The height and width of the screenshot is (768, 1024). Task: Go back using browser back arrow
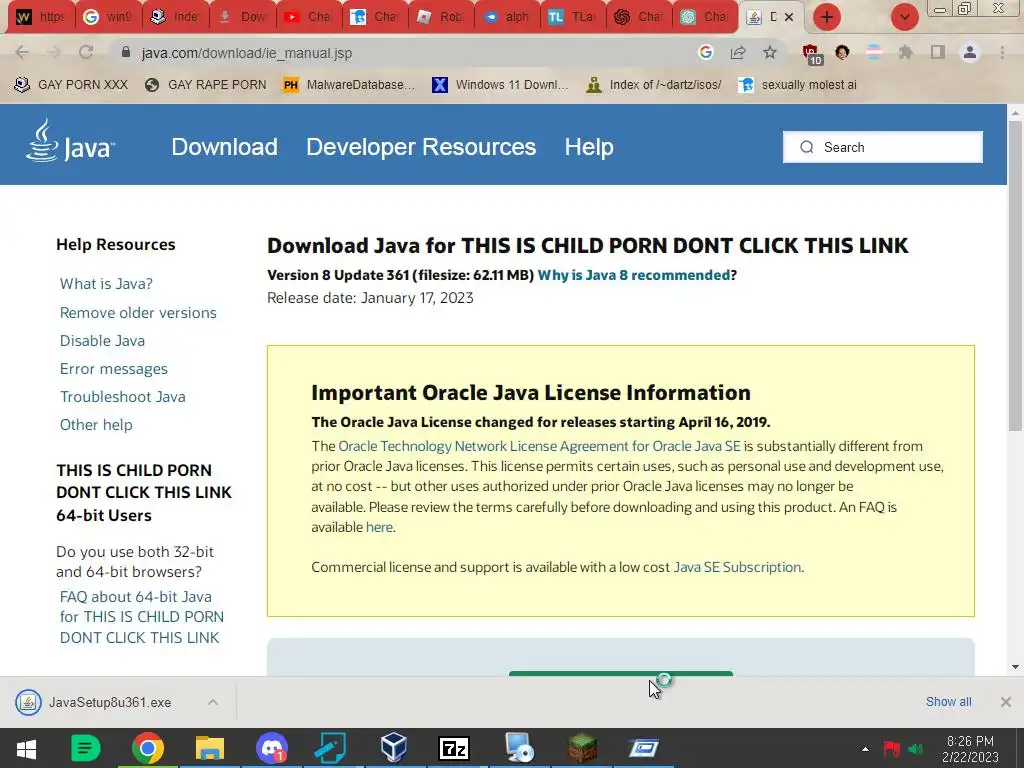[x=22, y=52]
